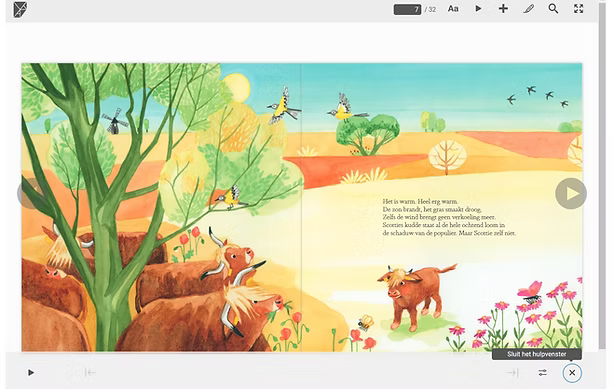Click the app logo in the top-left corner
This screenshot has height=389, width=614.
point(20,9)
